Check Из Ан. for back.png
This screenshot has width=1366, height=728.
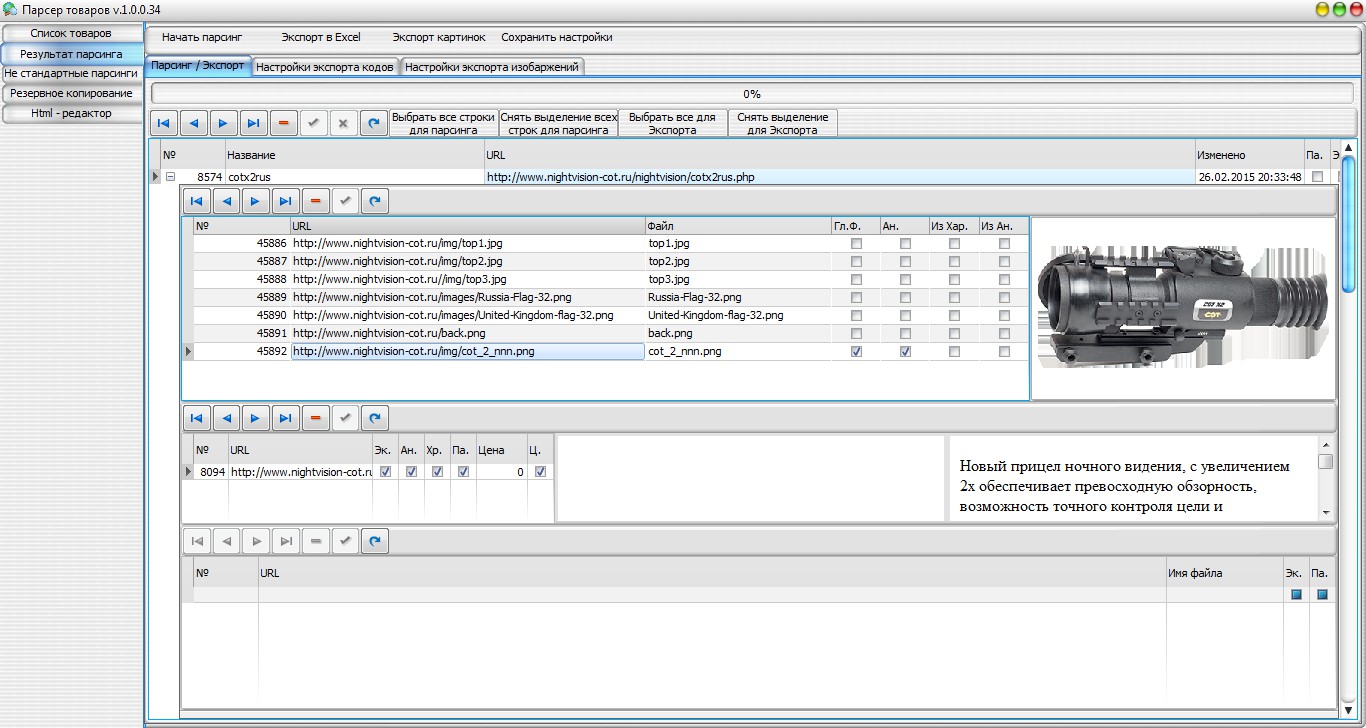pos(1004,333)
